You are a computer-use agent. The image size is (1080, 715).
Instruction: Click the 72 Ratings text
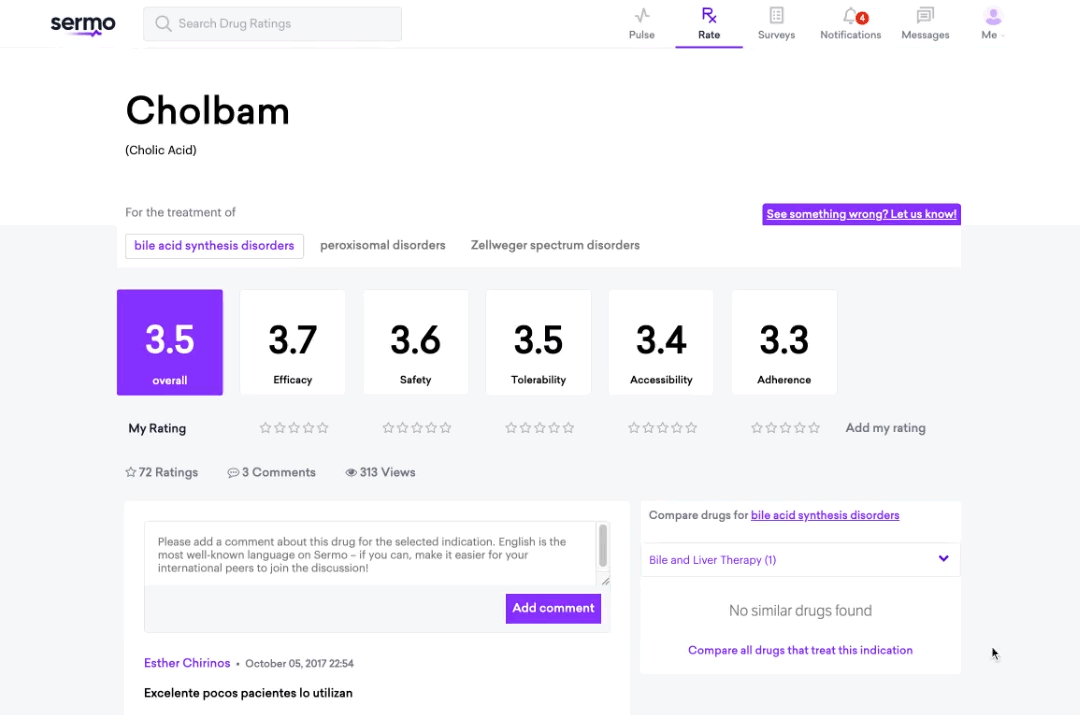168,473
